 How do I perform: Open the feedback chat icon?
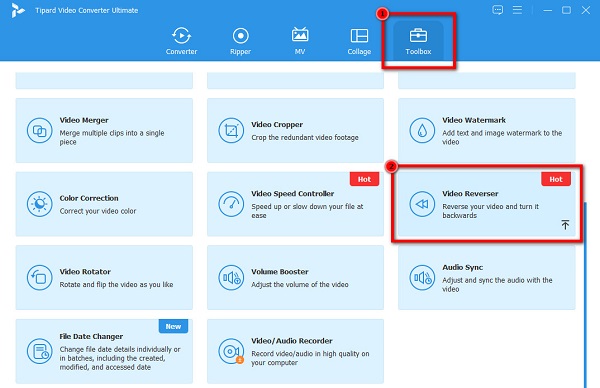pos(497,10)
